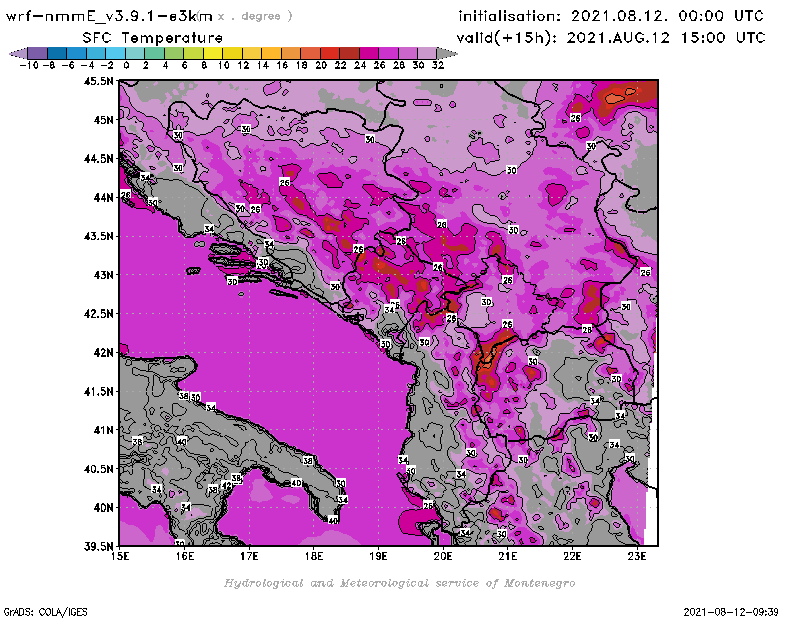
Task: Select the '44.5N' latitude label
Action: point(98,158)
